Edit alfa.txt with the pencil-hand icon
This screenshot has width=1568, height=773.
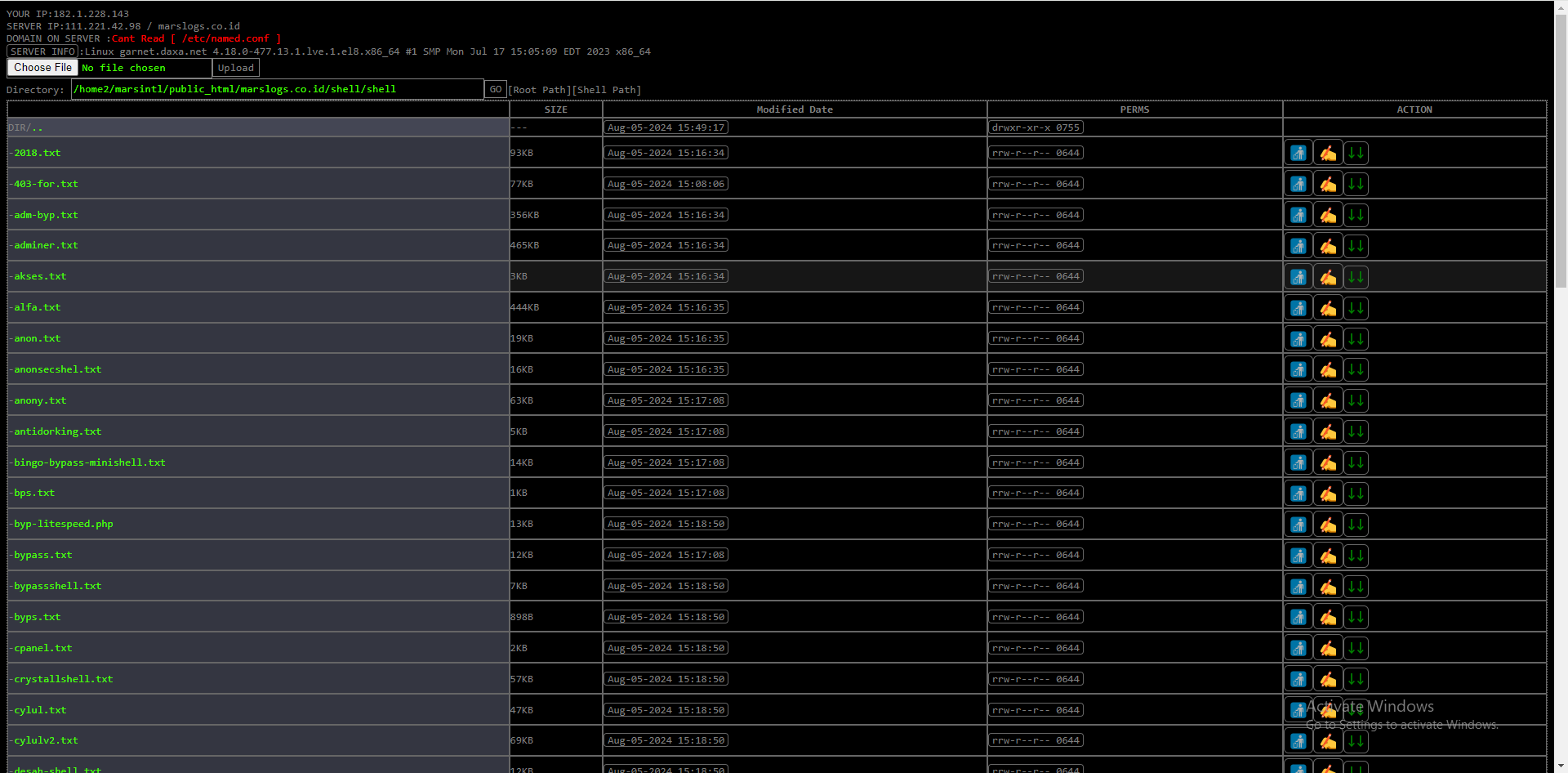tap(1328, 308)
